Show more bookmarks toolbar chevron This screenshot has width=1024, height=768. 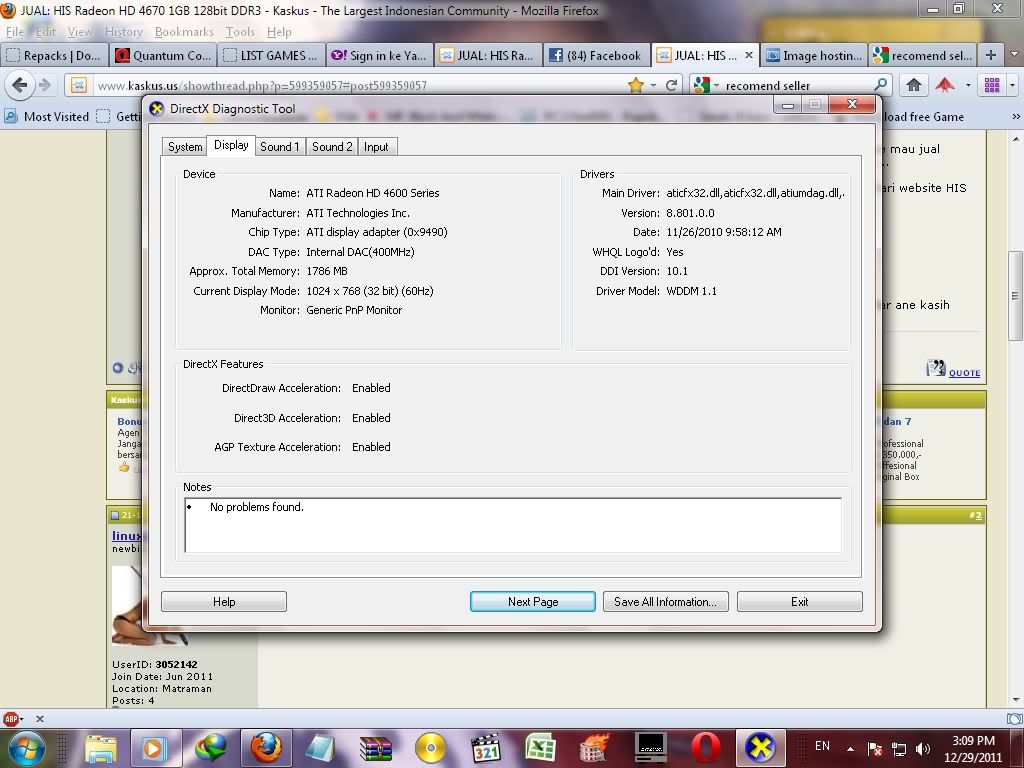pyautogui.click(x=1016, y=116)
